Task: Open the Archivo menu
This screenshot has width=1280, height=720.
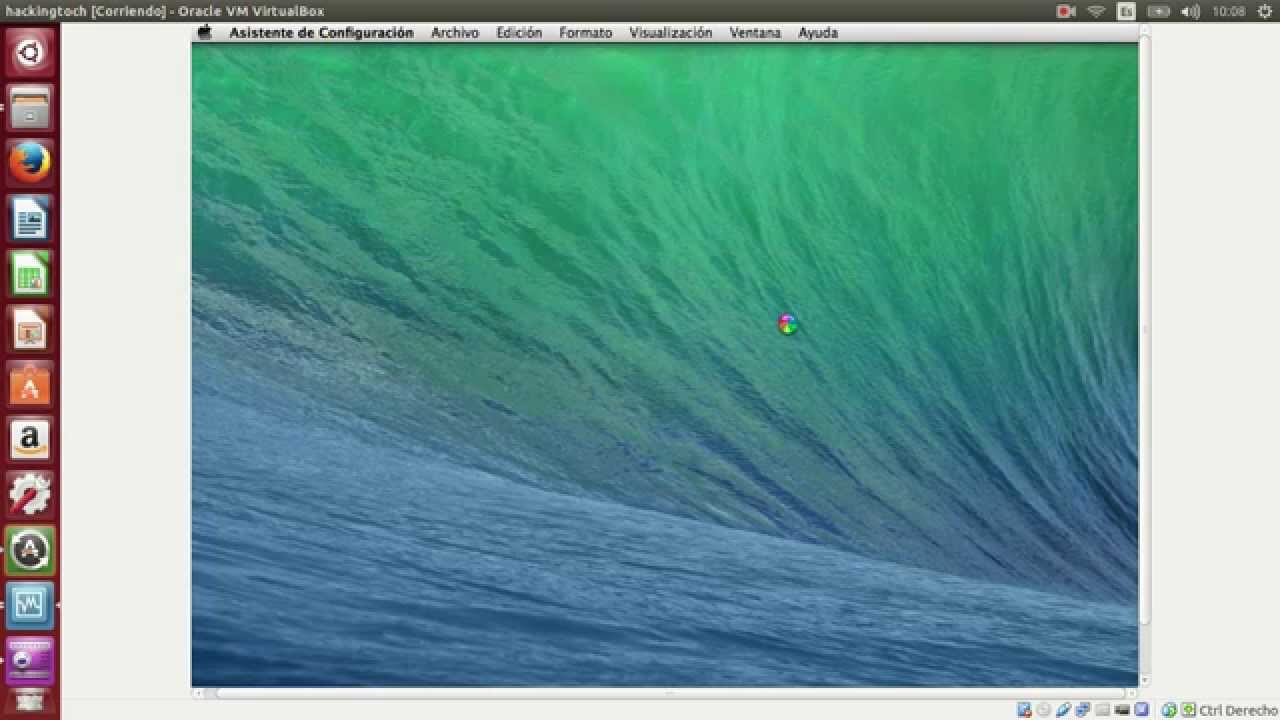Action: [455, 33]
